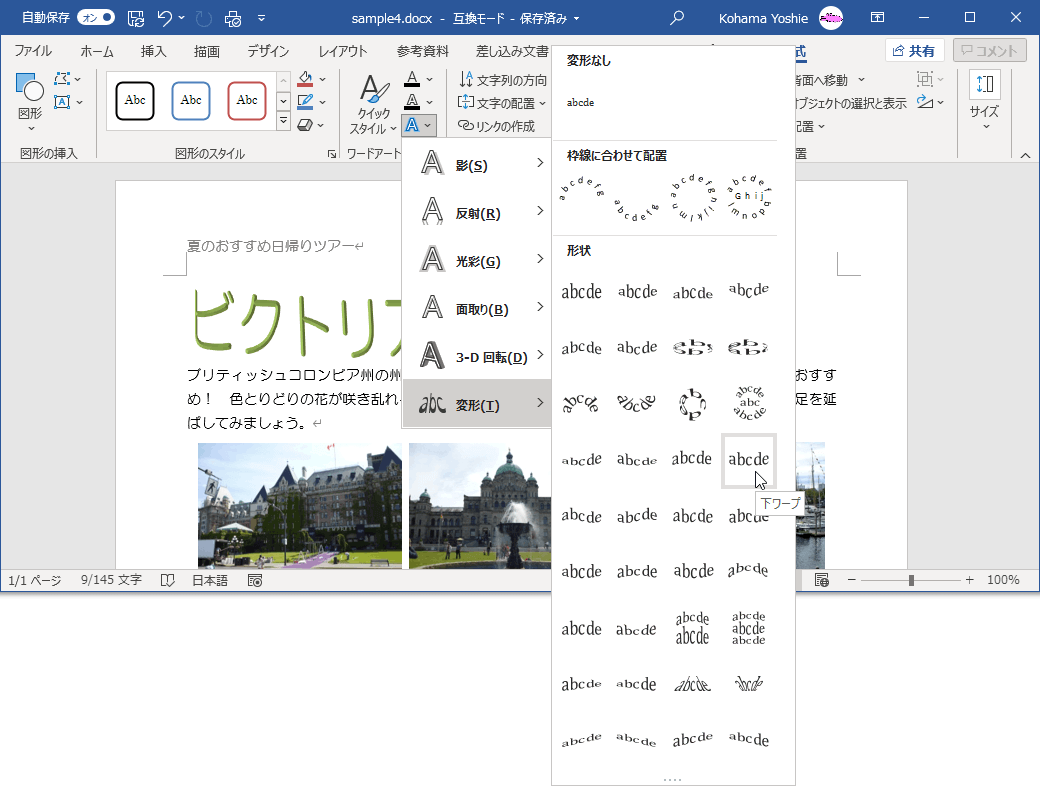Open the 図形 shapes gallery
1040x786 pixels.
tap(30, 101)
